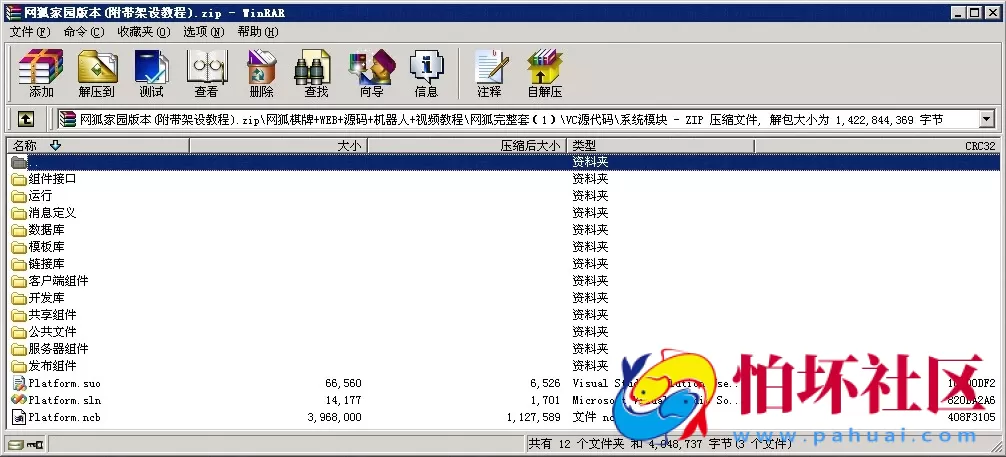Click Platform.suo size value 66,560

(343, 383)
